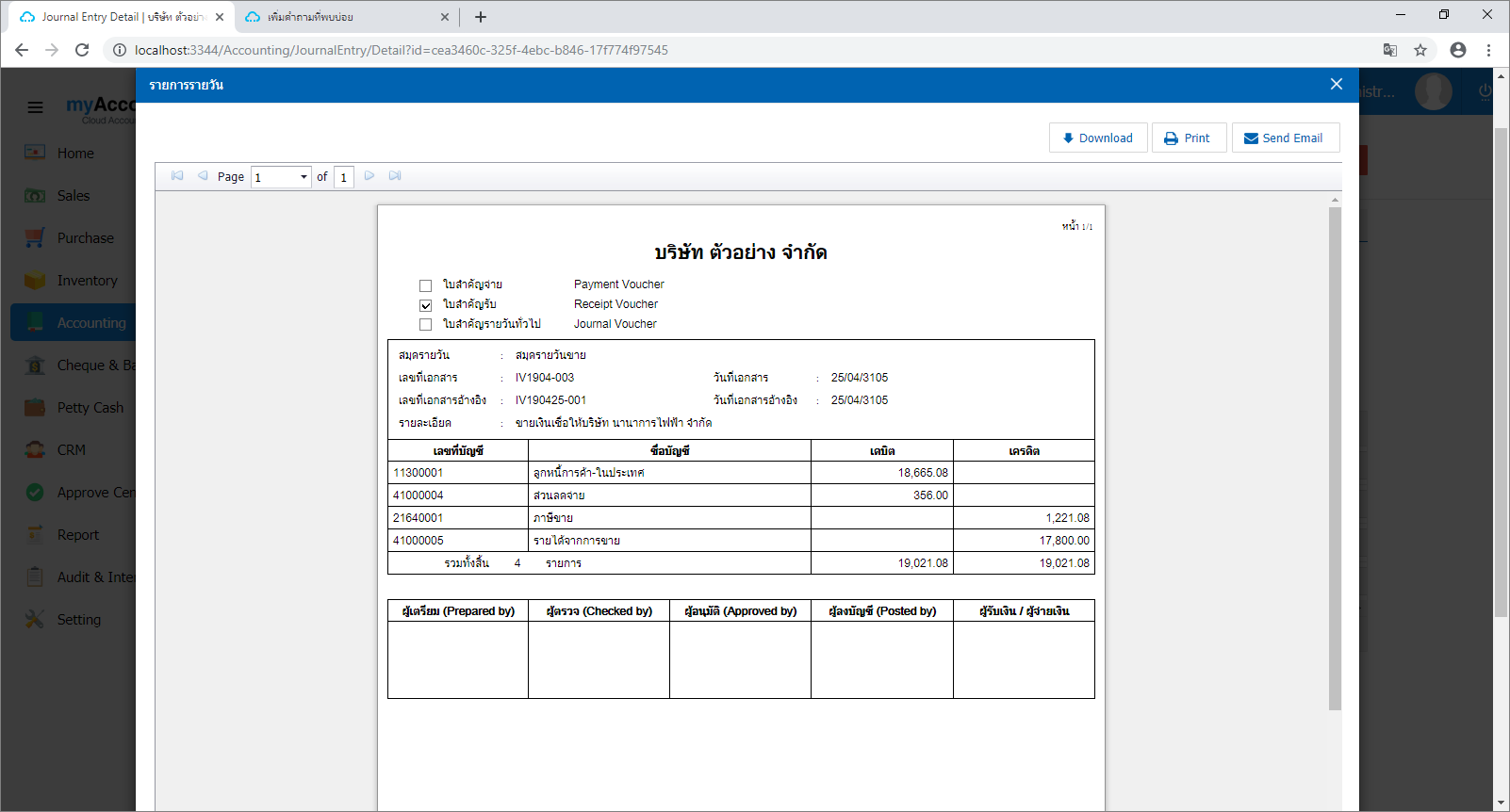Click the site info icon in address bar
The width and height of the screenshot is (1510, 812).
[x=120, y=50]
